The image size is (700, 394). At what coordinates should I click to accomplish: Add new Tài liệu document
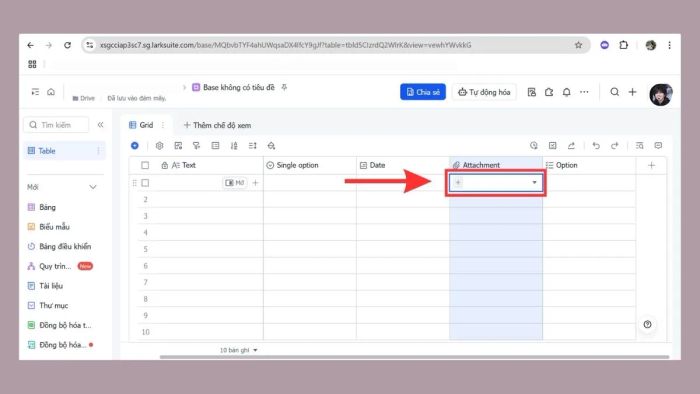tap(50, 286)
